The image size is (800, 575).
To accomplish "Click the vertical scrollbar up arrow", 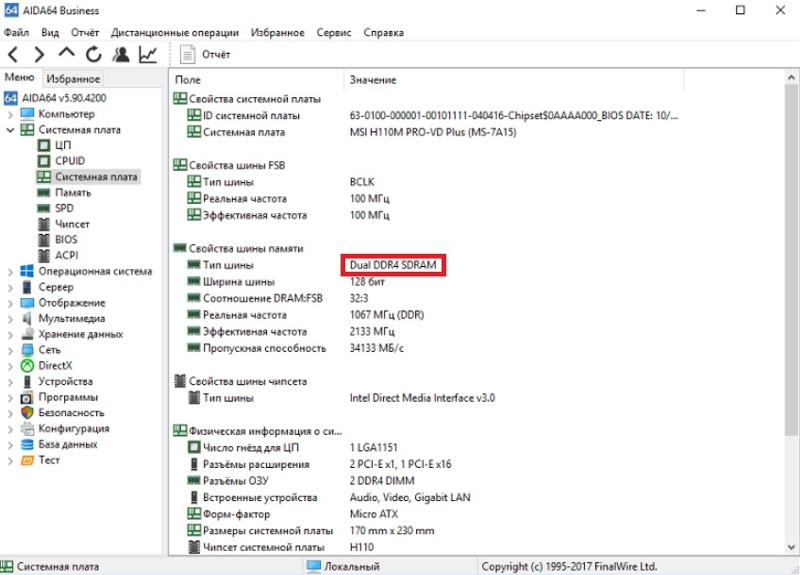I will pos(791,78).
